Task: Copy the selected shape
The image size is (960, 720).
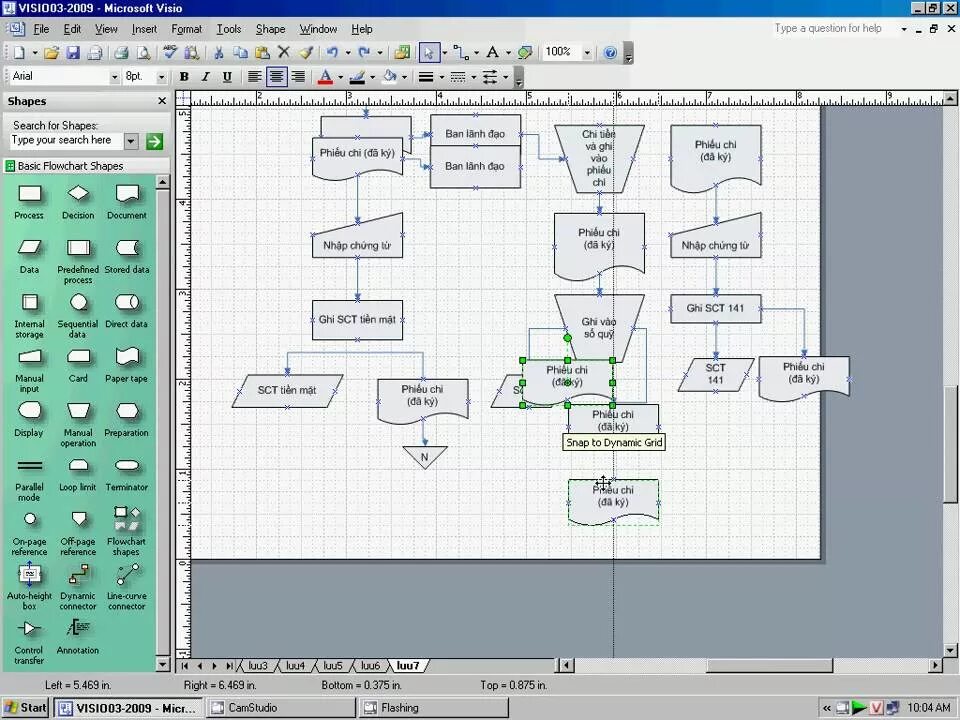Action: pos(241,53)
